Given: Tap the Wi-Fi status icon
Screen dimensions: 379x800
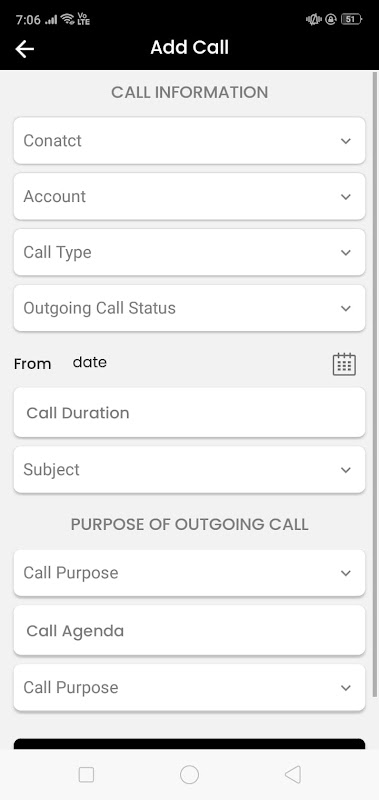Looking at the screenshot, I should click(x=67, y=19).
